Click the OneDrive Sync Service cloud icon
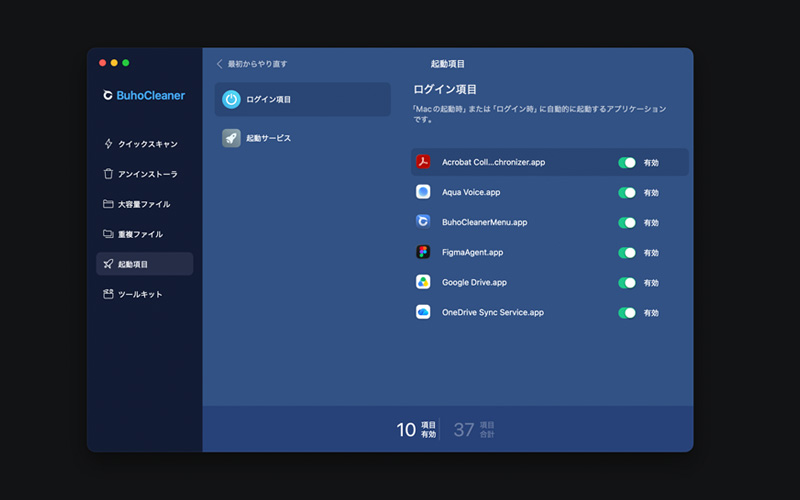This screenshot has width=800, height=500. 423,312
